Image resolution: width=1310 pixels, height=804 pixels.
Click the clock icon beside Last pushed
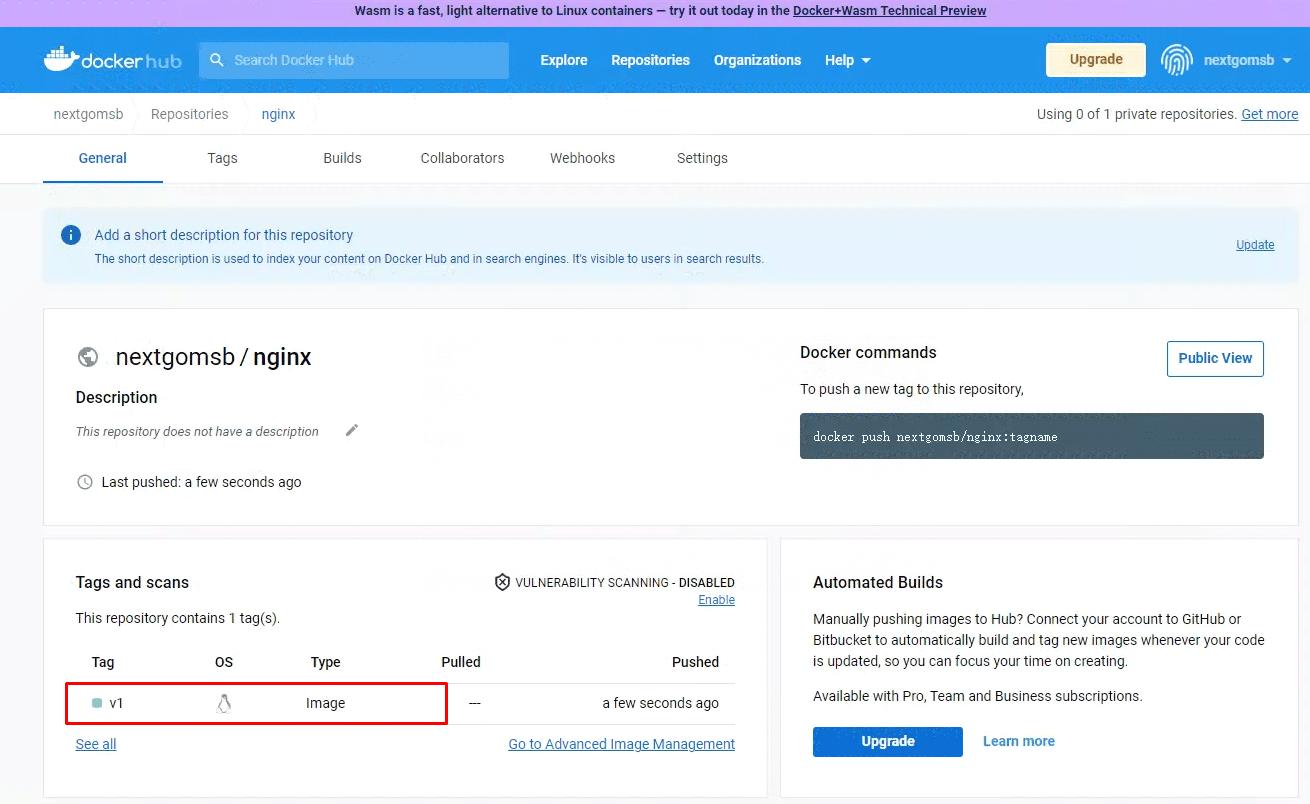click(x=85, y=482)
